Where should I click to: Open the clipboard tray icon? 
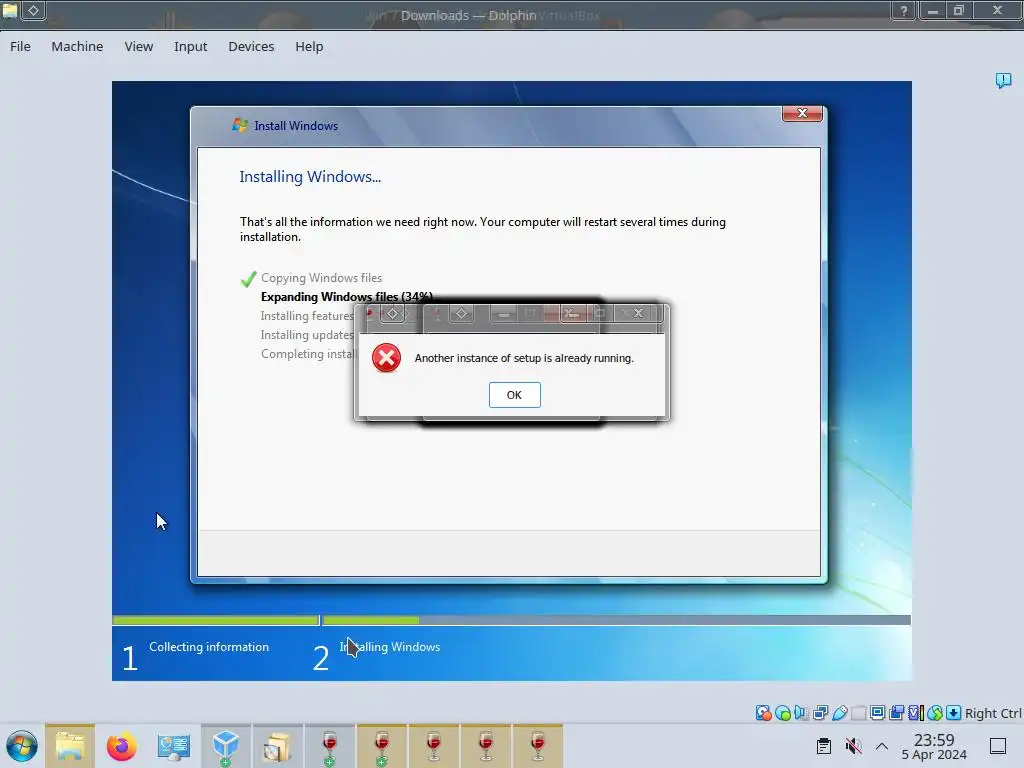[x=824, y=746]
